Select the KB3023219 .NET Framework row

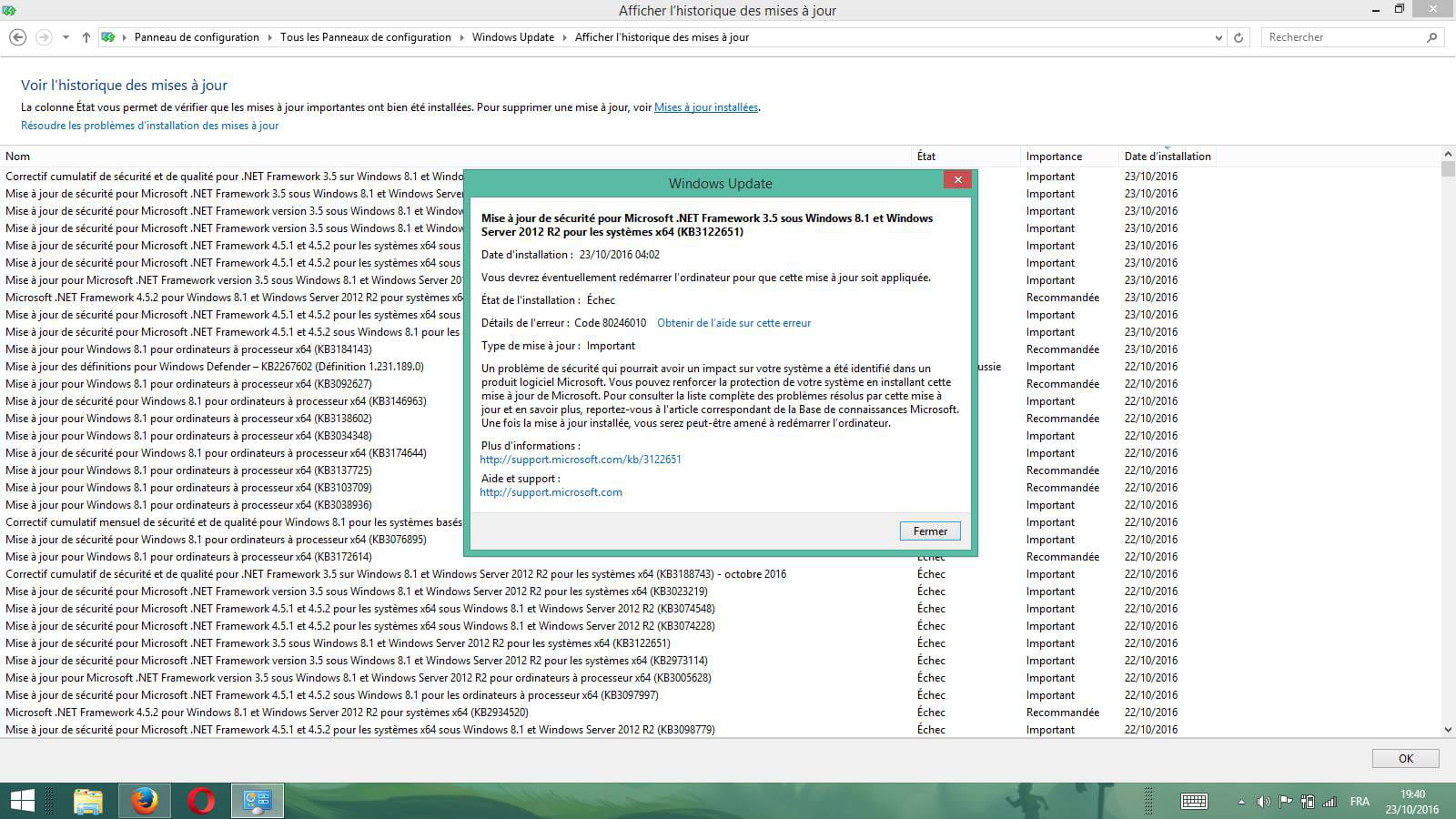pyautogui.click(x=610, y=591)
